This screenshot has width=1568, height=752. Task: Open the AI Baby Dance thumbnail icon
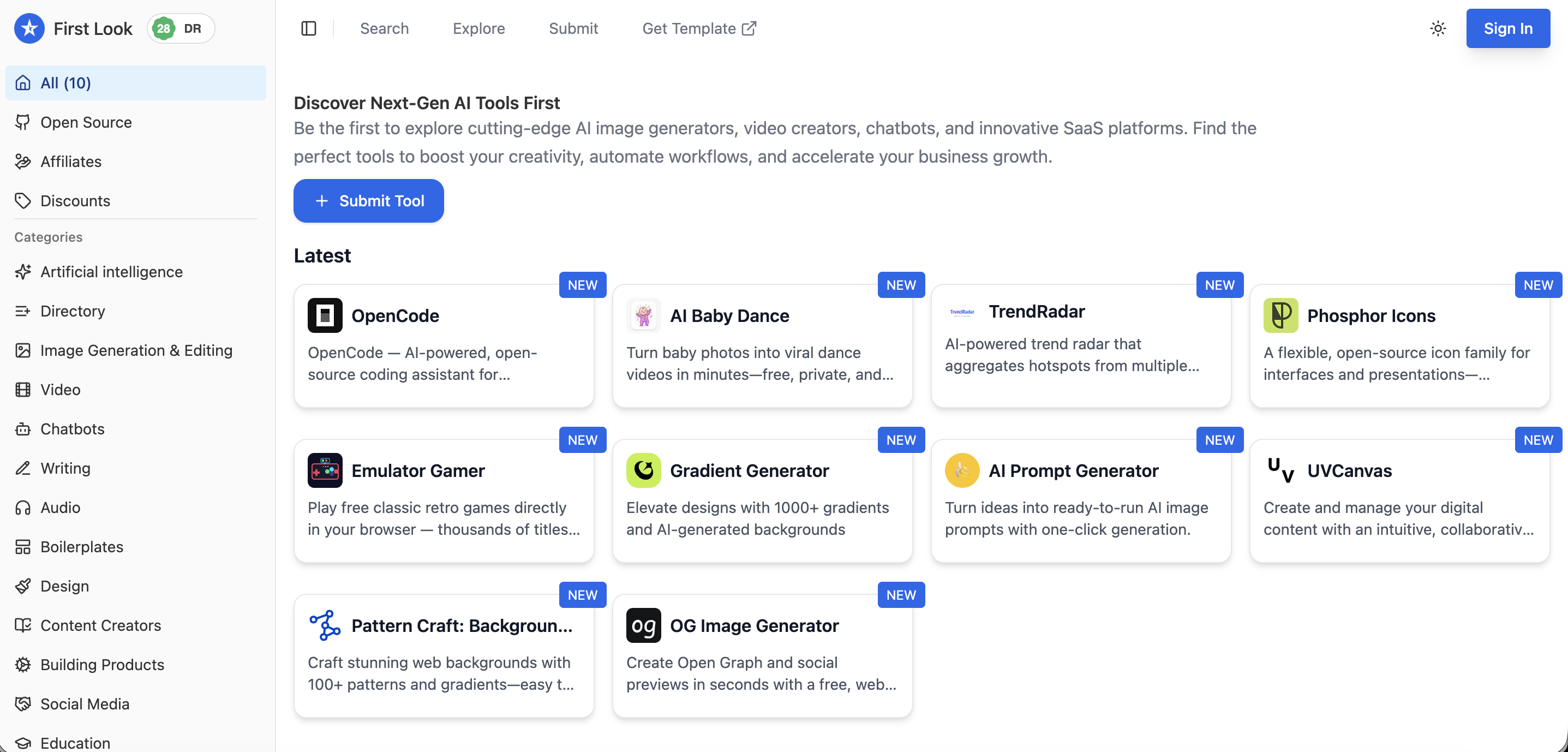click(x=643, y=315)
